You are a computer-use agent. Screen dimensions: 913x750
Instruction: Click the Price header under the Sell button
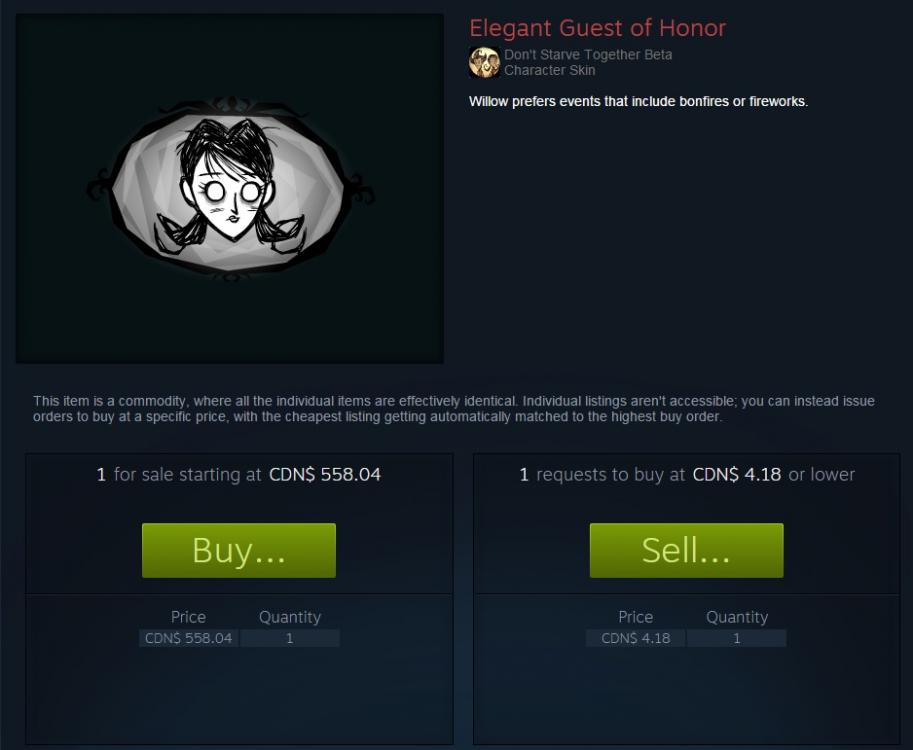[636, 617]
